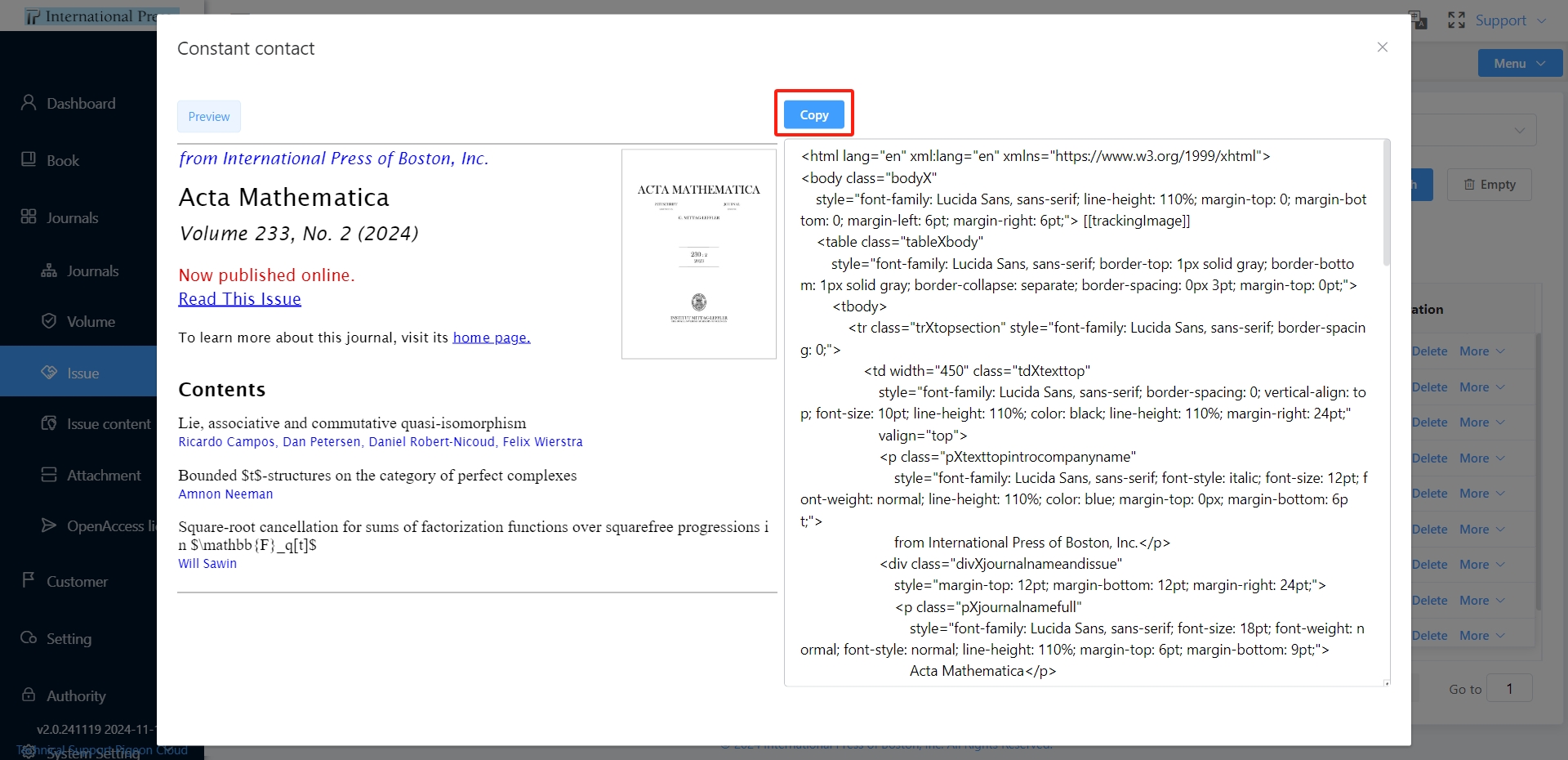Expand the top-level Journals sidebar section
Screen dimensions: 1568x760
pos(72,218)
